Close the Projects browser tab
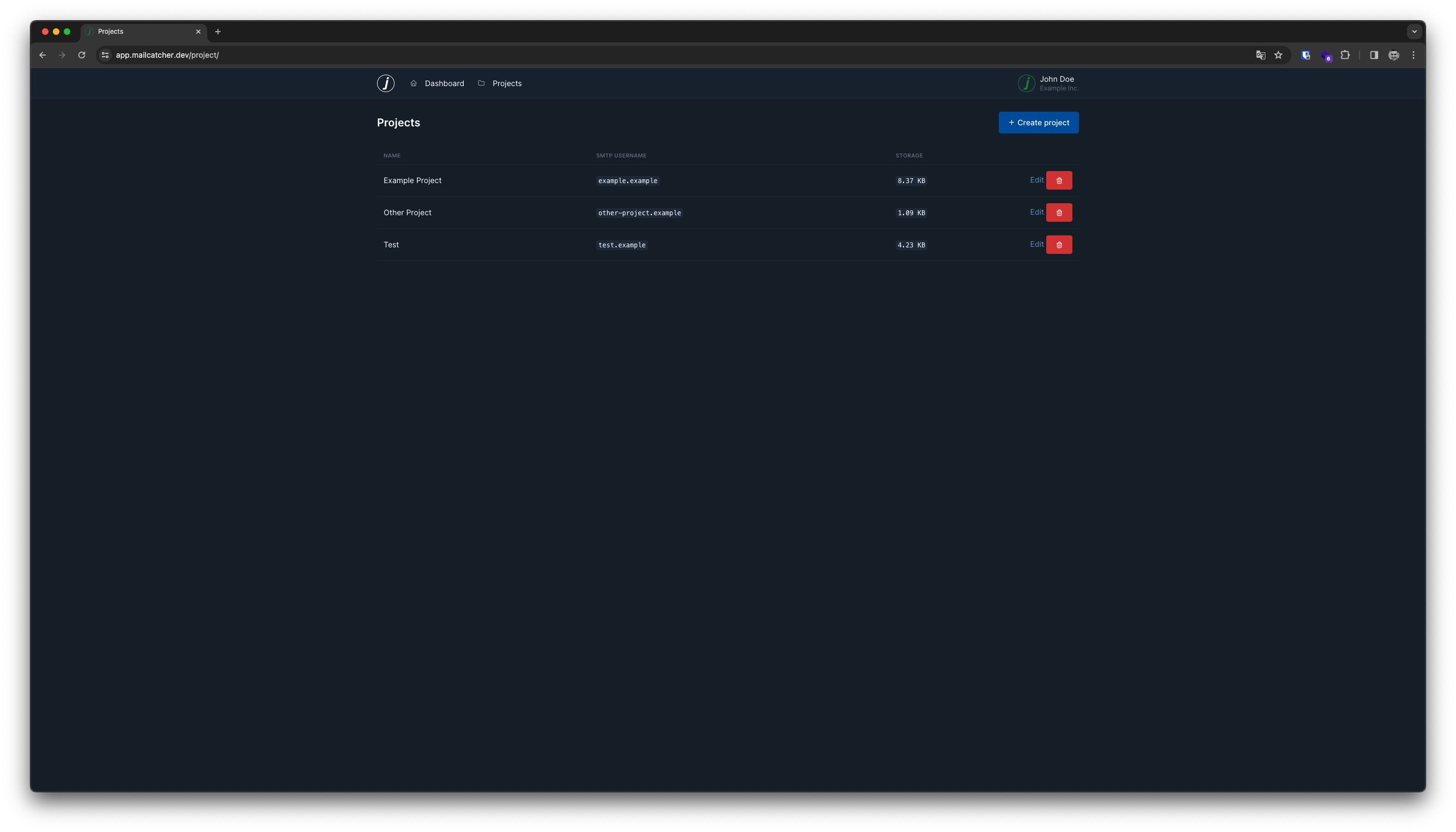1456x832 pixels. click(198, 32)
